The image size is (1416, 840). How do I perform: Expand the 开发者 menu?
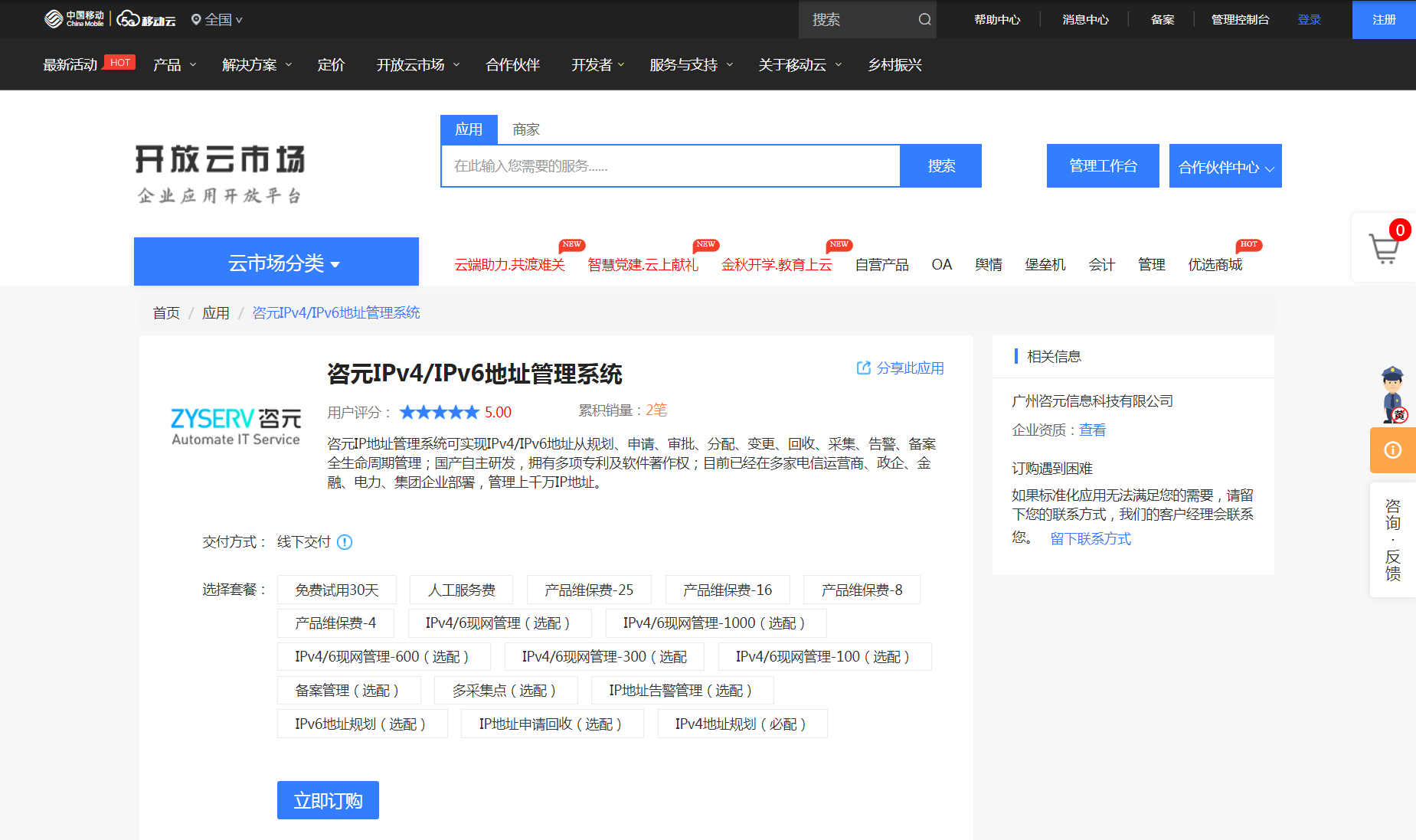tap(598, 65)
